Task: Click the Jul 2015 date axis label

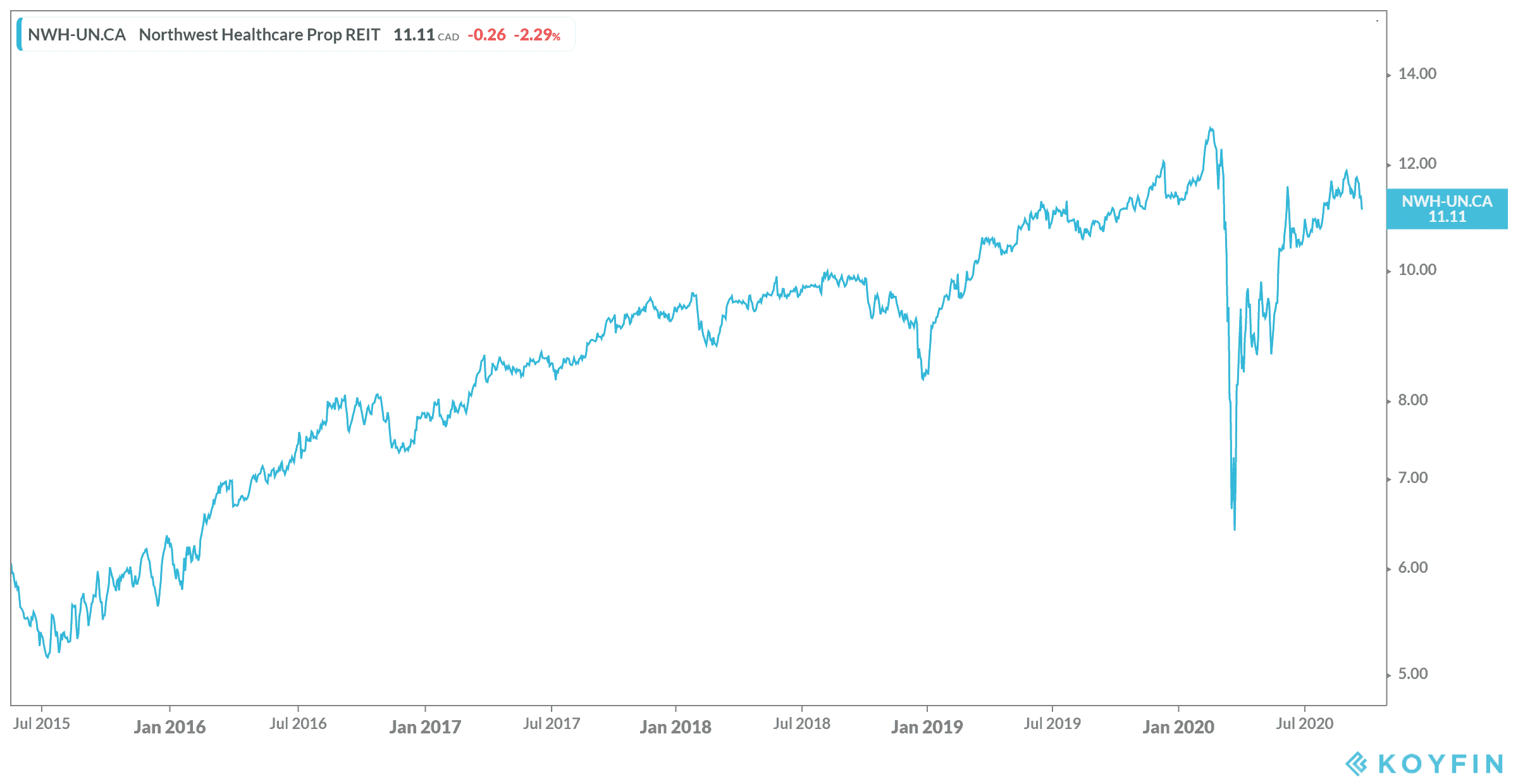Action: click(42, 724)
